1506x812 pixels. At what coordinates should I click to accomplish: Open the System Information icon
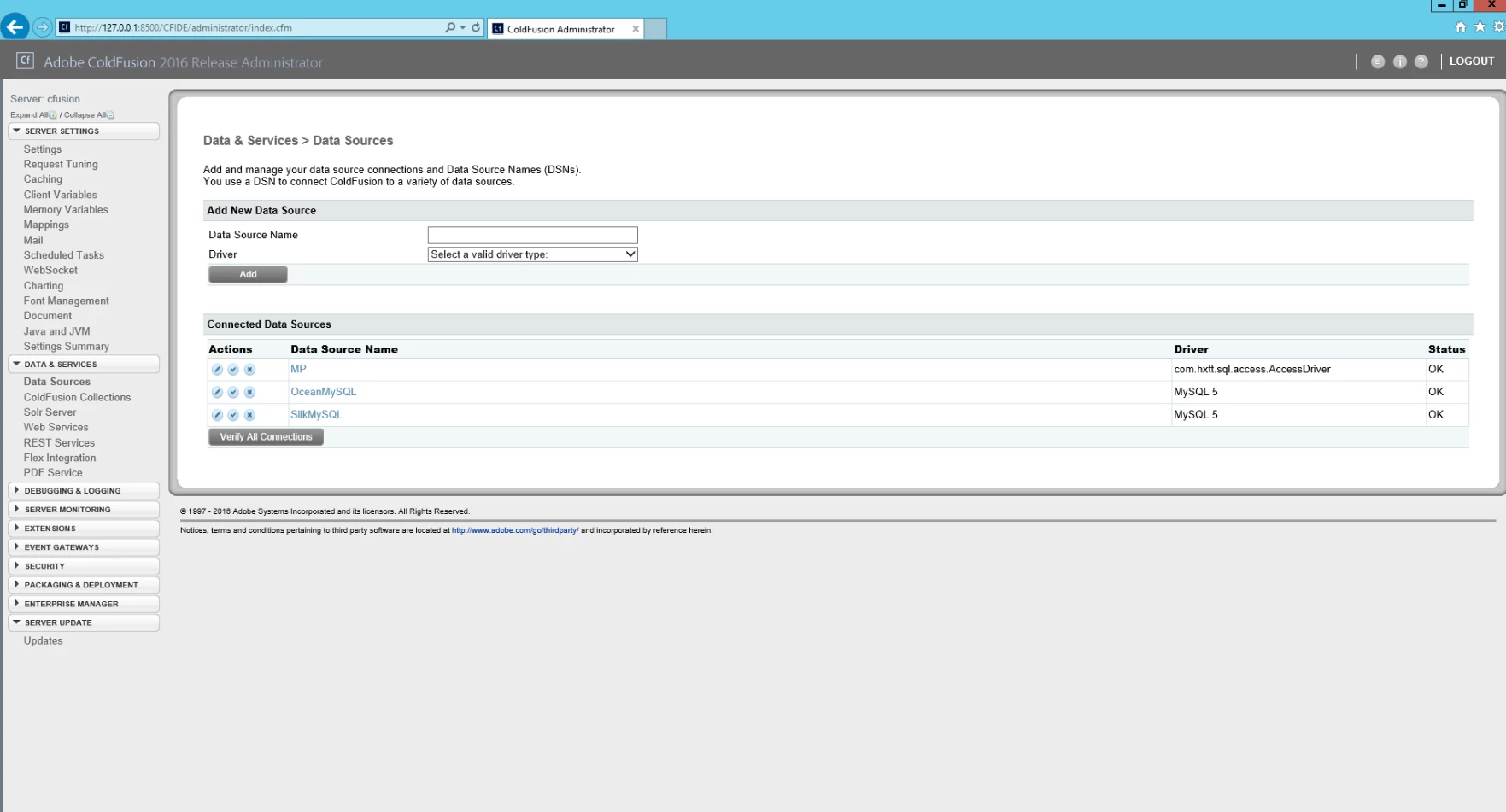pyautogui.click(x=1399, y=61)
